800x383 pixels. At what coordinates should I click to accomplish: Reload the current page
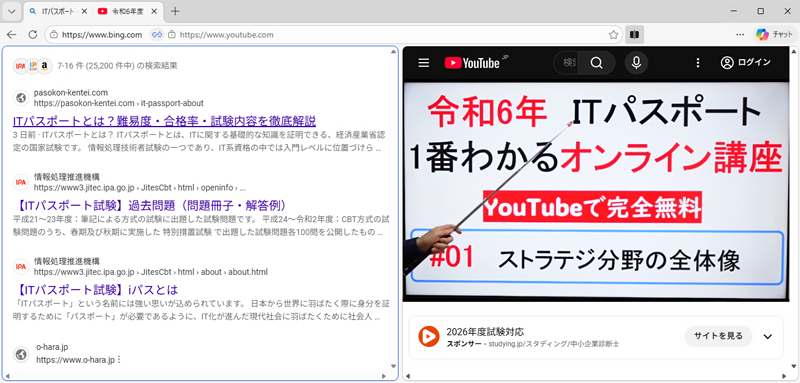(33, 35)
